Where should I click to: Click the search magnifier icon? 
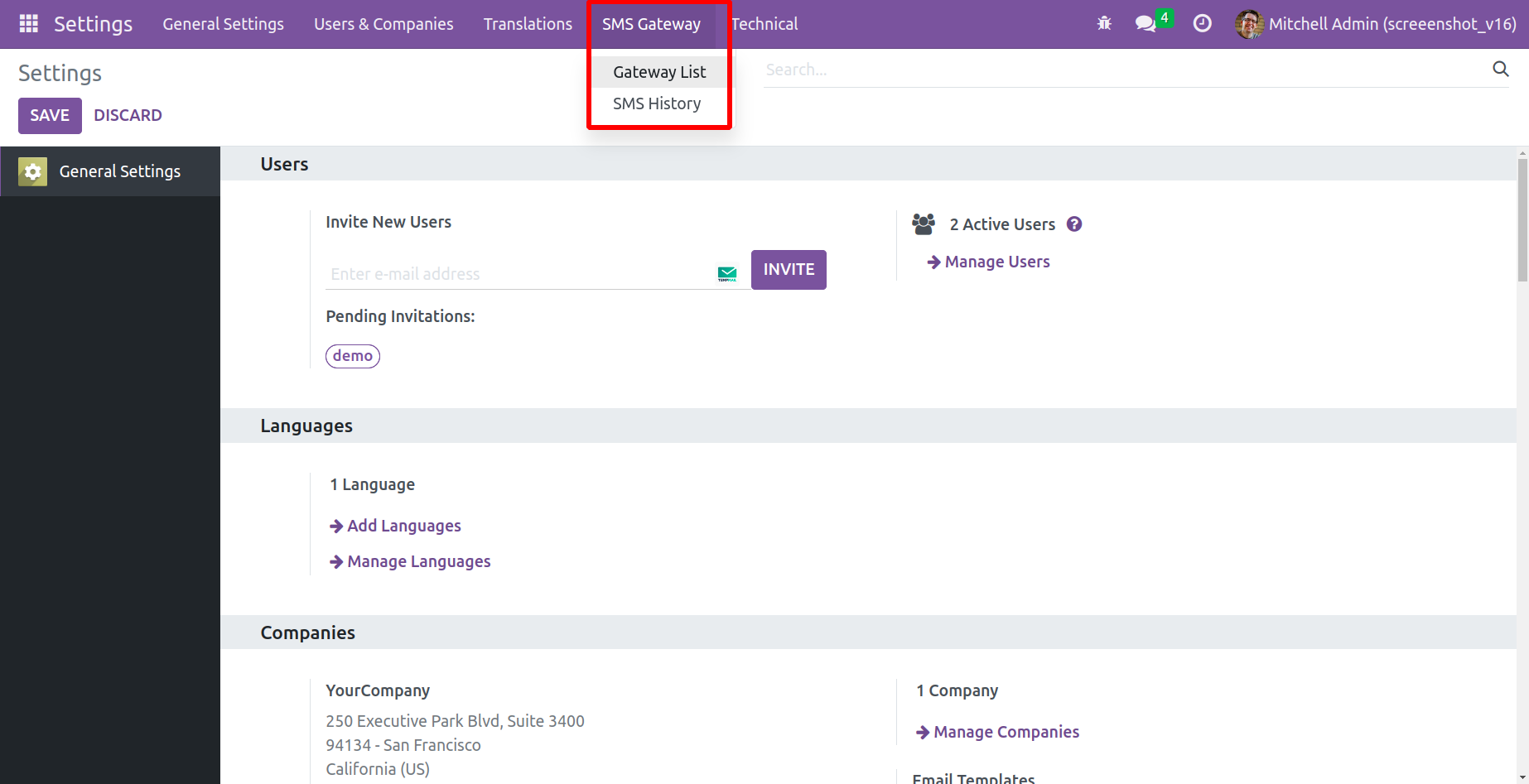[1500, 70]
